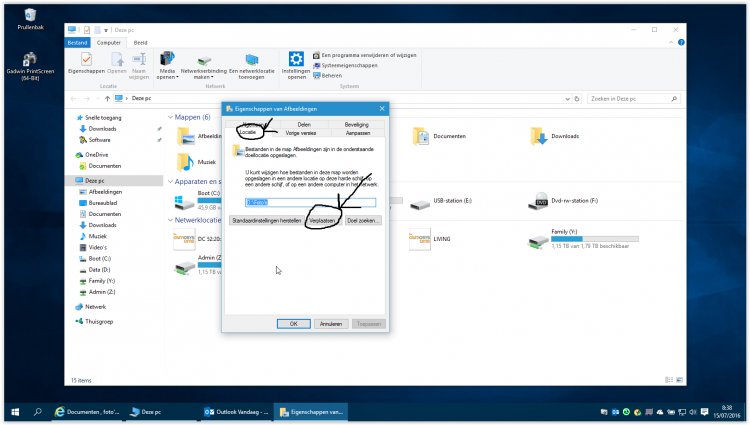Open Instellingen via the gear icon
This screenshot has height=425, width=750.
point(296,62)
